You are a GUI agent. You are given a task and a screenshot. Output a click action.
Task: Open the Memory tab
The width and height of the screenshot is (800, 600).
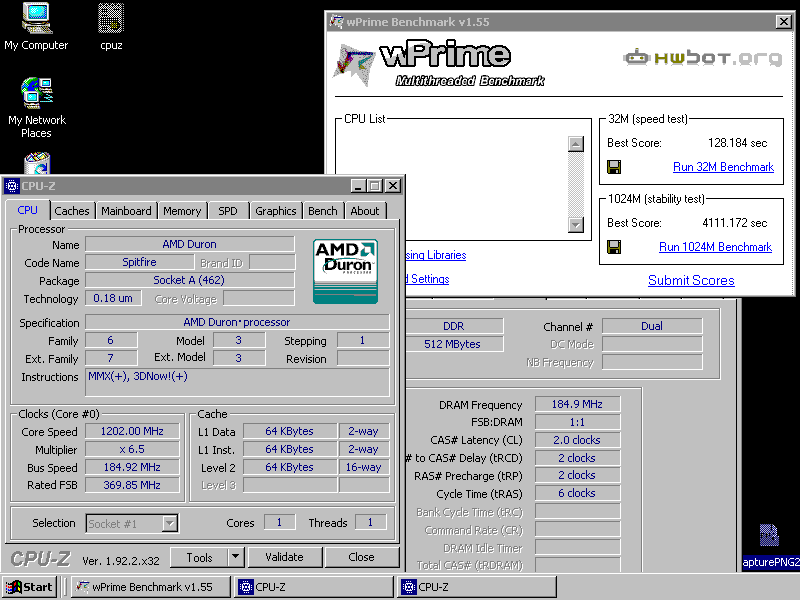click(x=182, y=211)
